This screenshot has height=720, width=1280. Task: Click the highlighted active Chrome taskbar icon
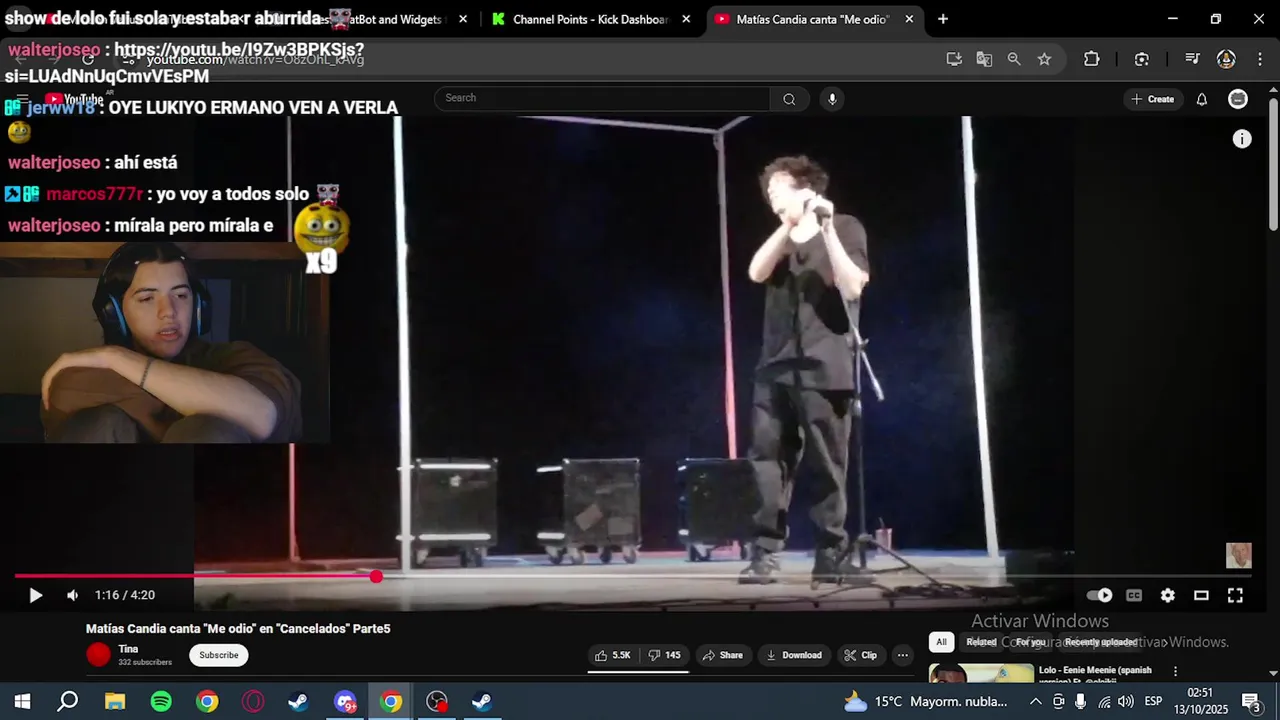point(391,701)
